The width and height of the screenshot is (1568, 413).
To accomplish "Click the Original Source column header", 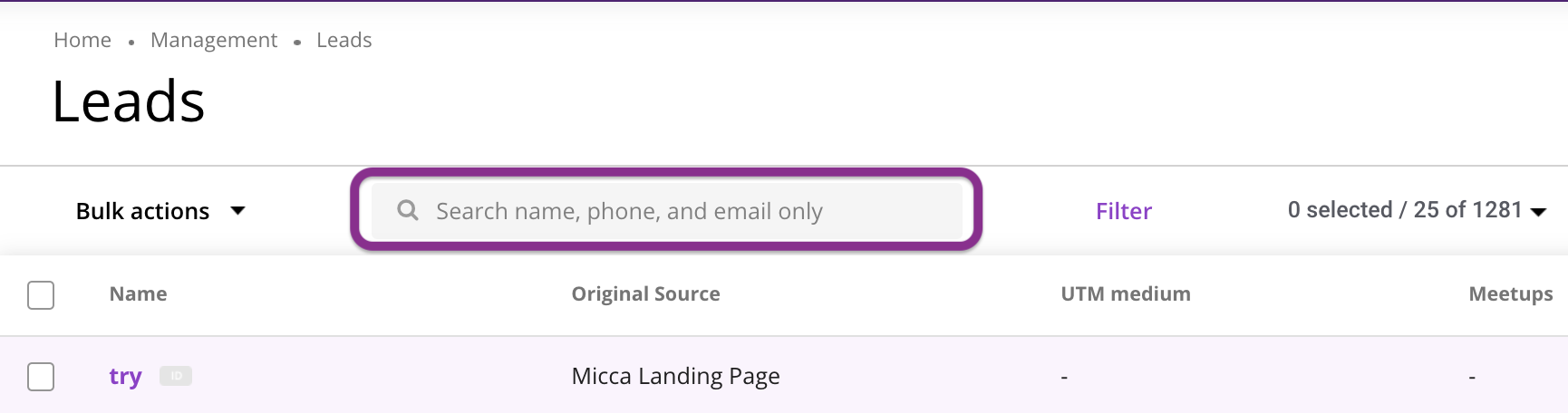I will tap(645, 293).
